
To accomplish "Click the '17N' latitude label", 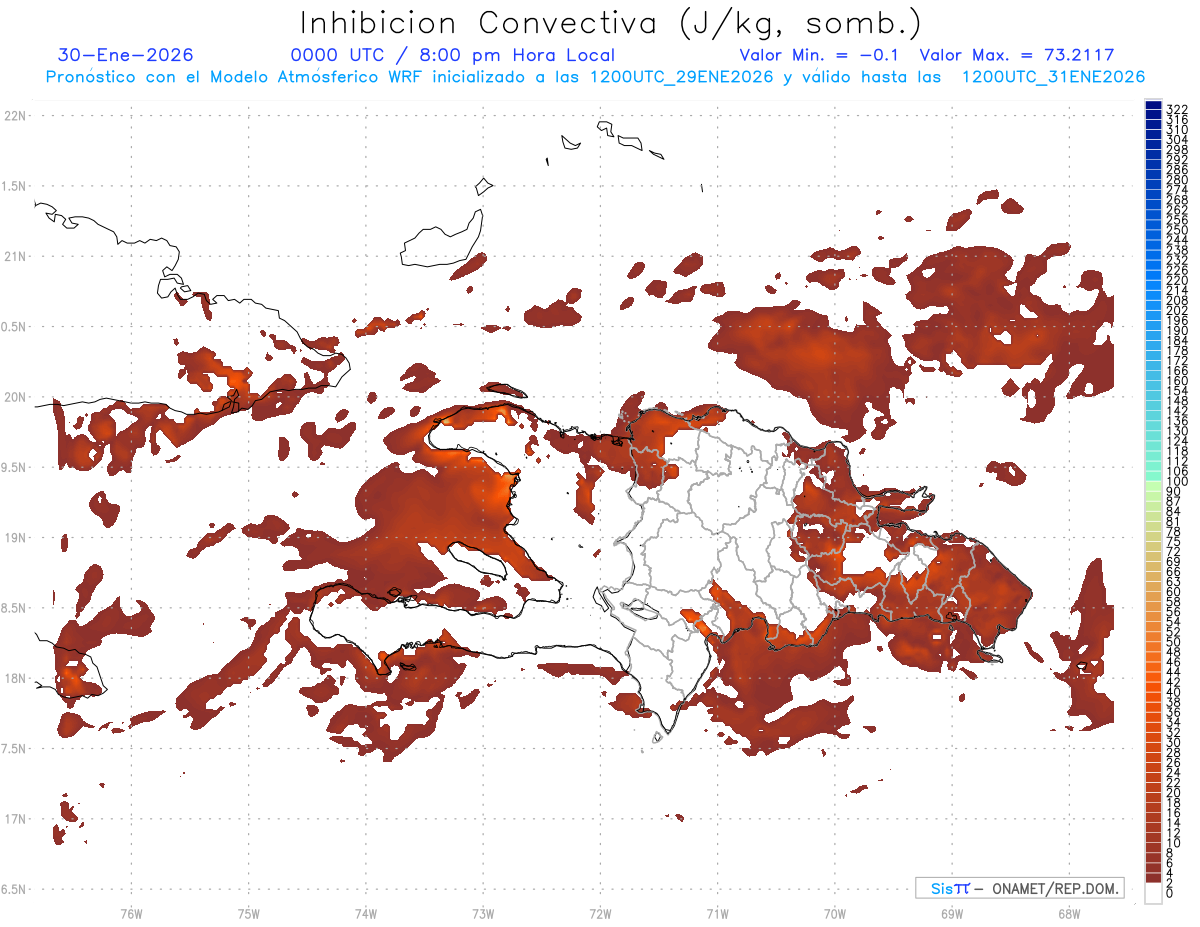I will 17,819.
